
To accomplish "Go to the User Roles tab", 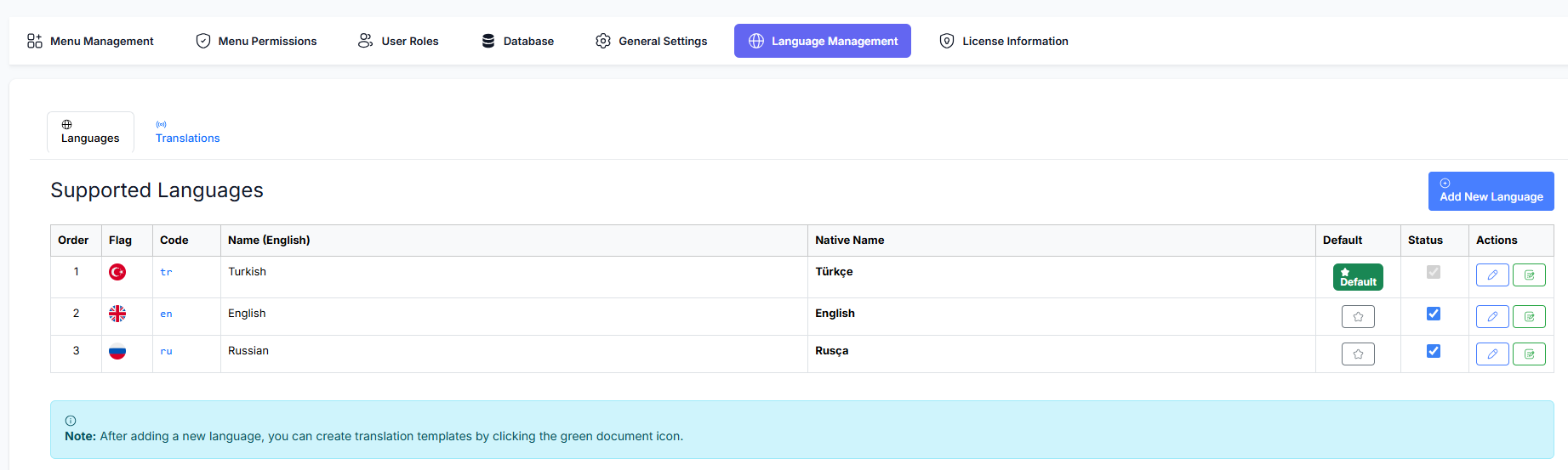I will (398, 41).
